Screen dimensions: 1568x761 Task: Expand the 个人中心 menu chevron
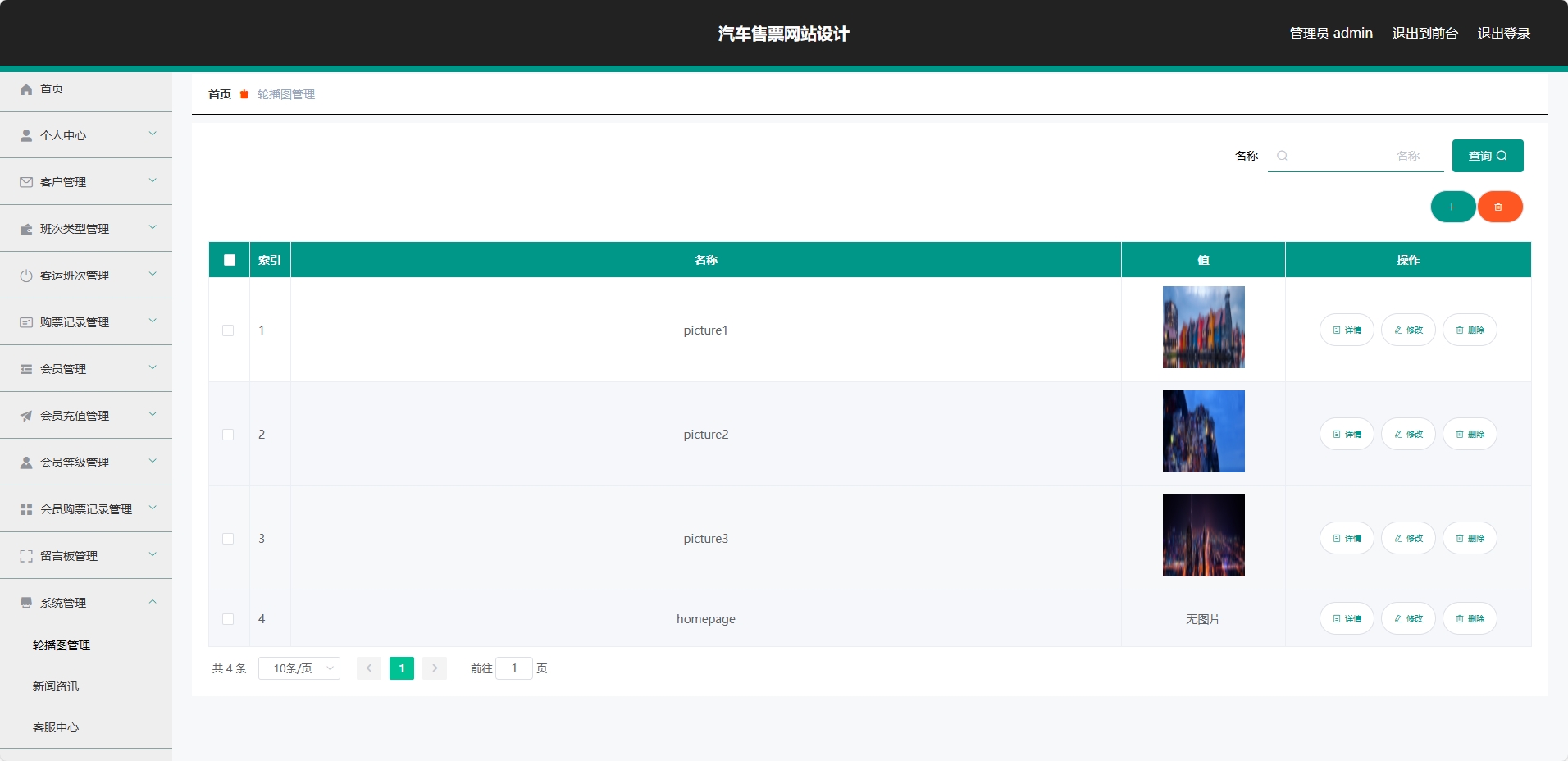click(153, 134)
